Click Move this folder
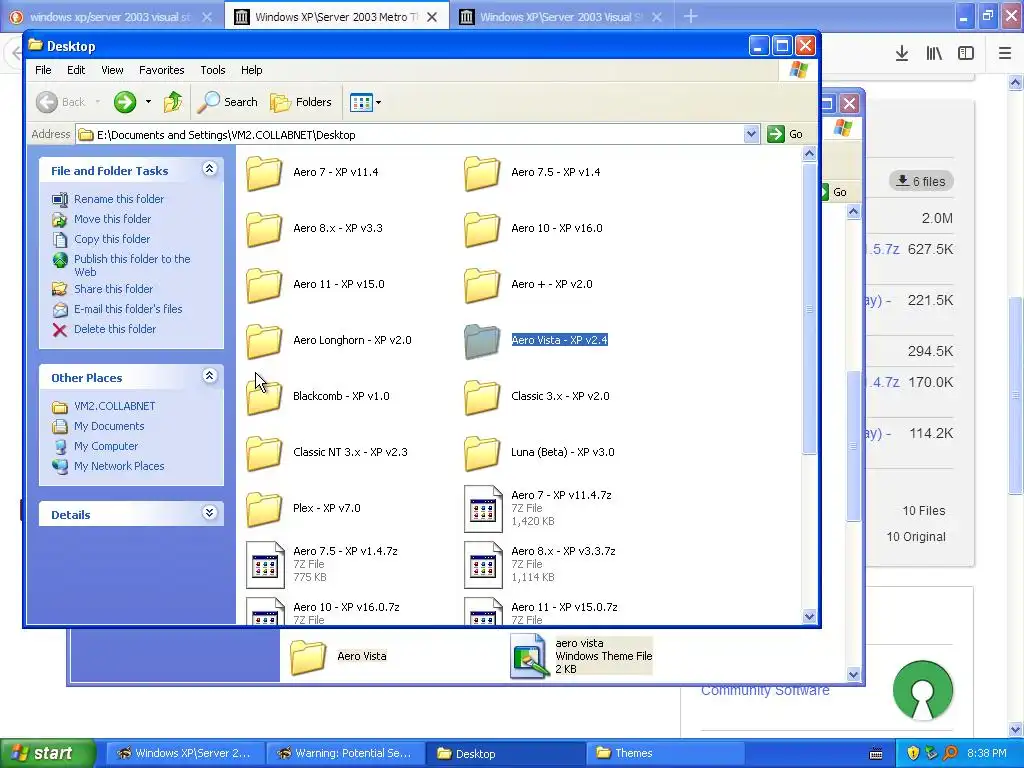Screen dimensions: 1024x768 tap(112, 219)
